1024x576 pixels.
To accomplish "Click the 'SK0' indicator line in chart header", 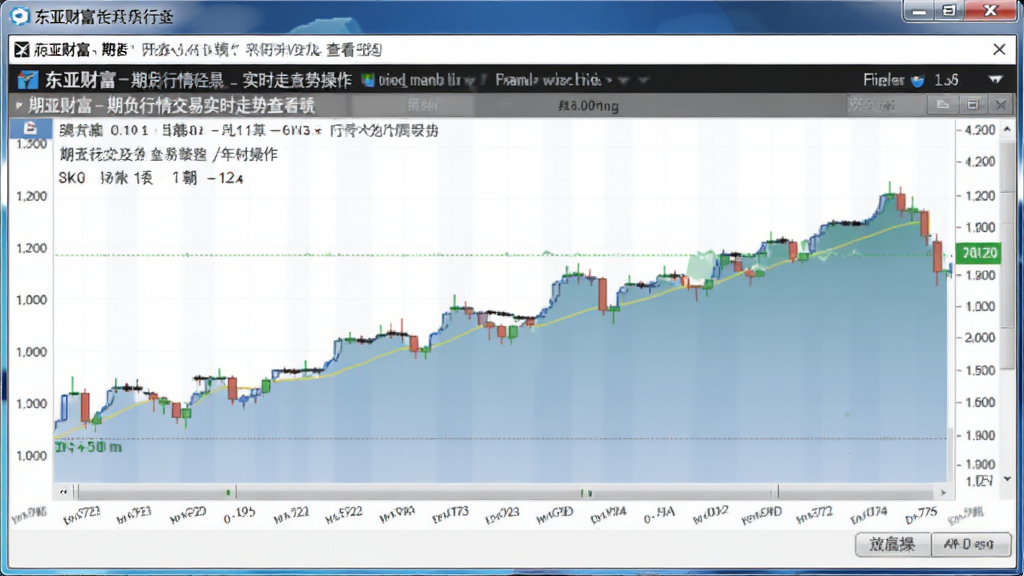I will click(151, 178).
